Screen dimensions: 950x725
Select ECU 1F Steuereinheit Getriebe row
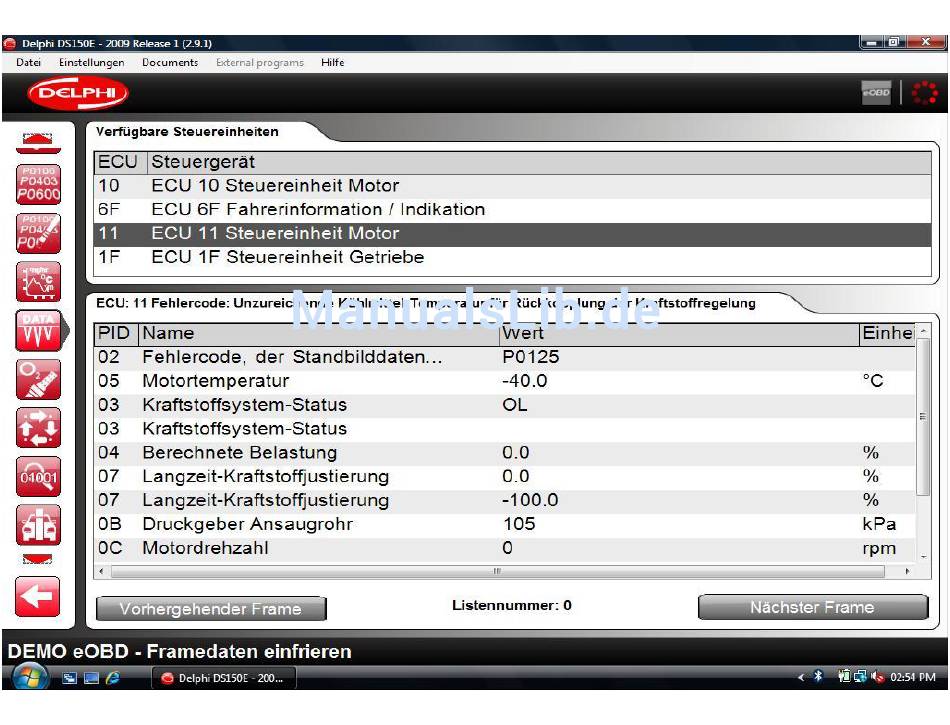[513, 257]
